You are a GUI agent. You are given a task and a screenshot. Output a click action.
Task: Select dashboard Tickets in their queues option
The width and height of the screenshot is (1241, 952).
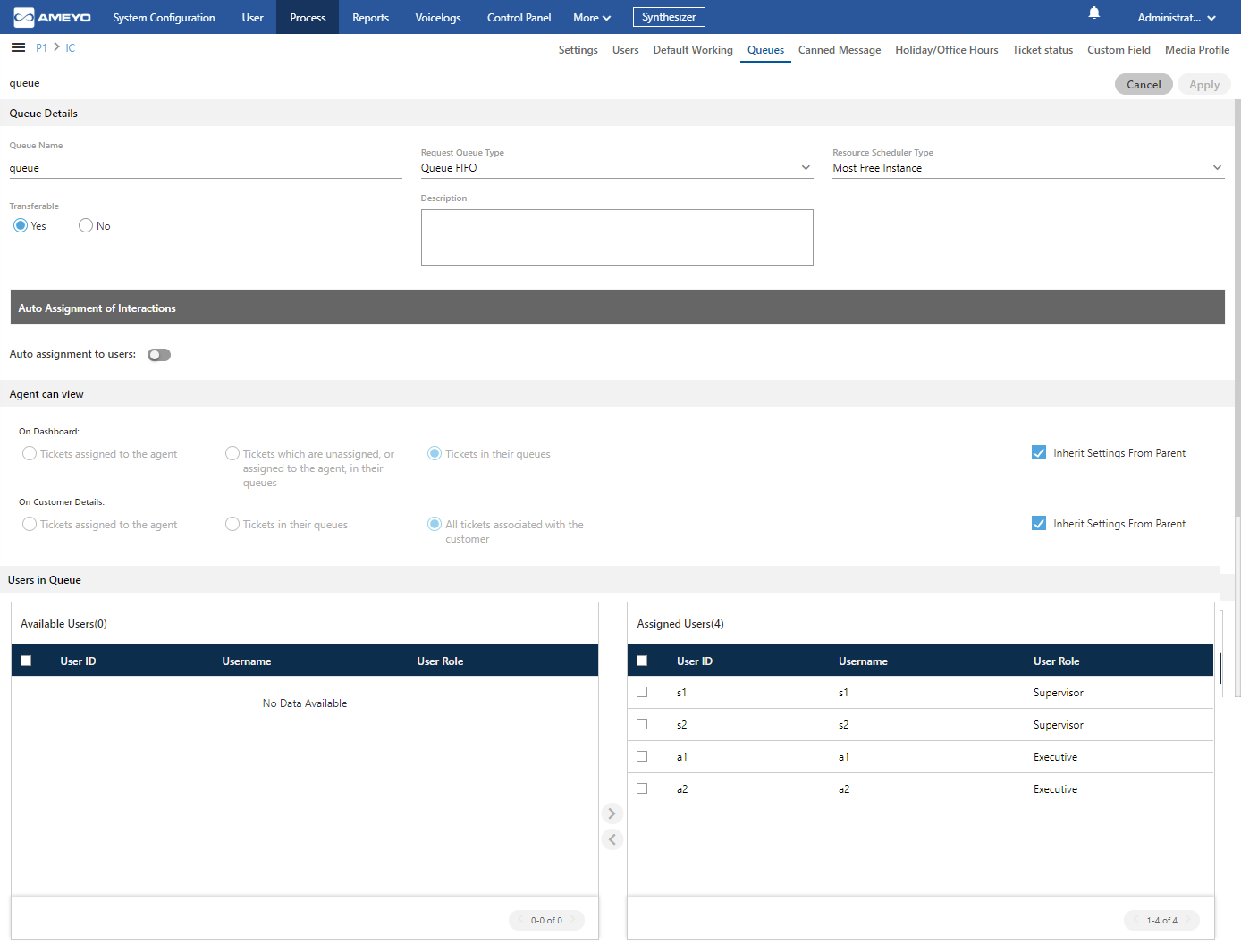(435, 453)
